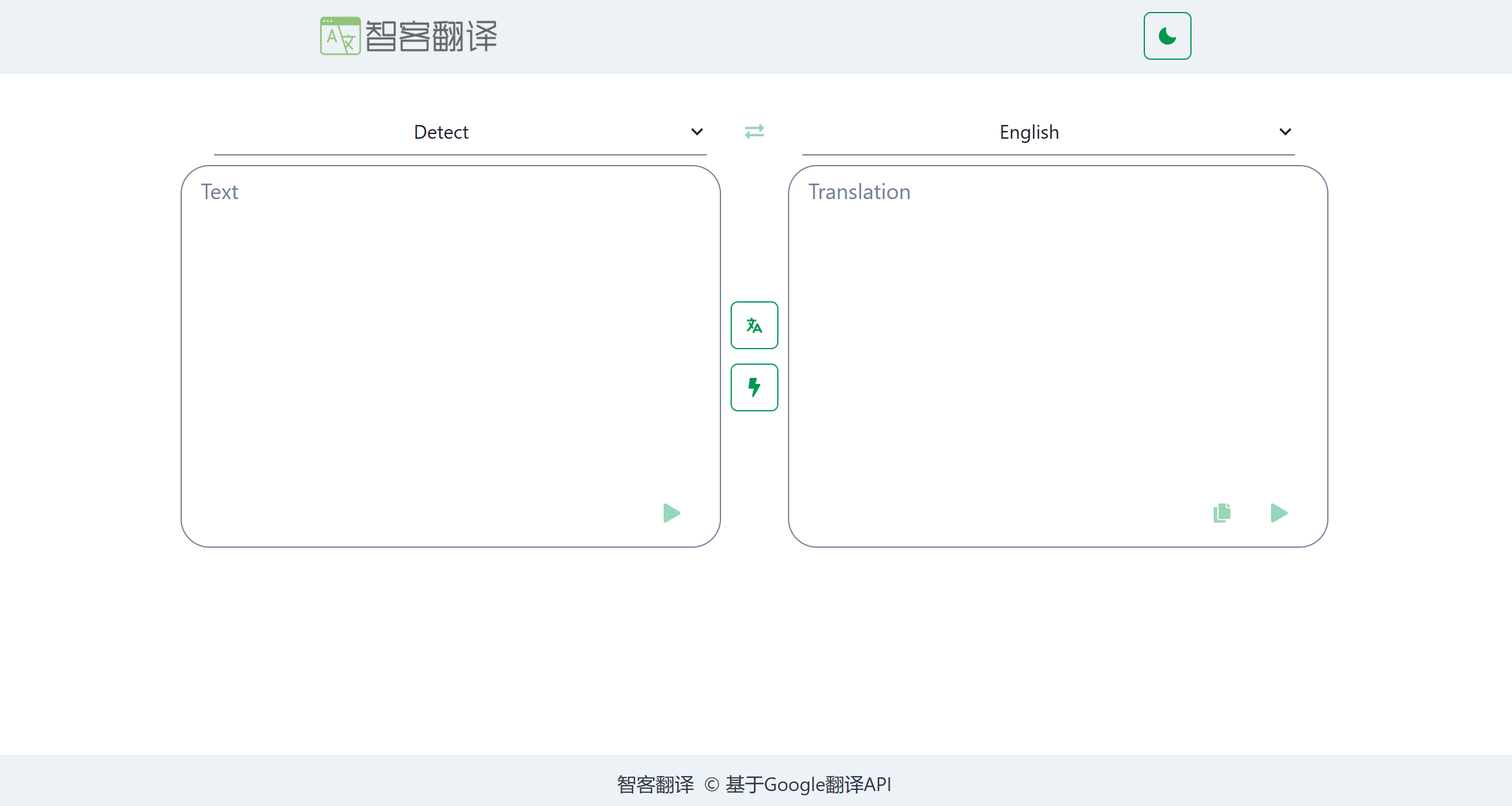Image resolution: width=1512 pixels, height=806 pixels.
Task: Swap source and target languages
Action: pyautogui.click(x=754, y=131)
